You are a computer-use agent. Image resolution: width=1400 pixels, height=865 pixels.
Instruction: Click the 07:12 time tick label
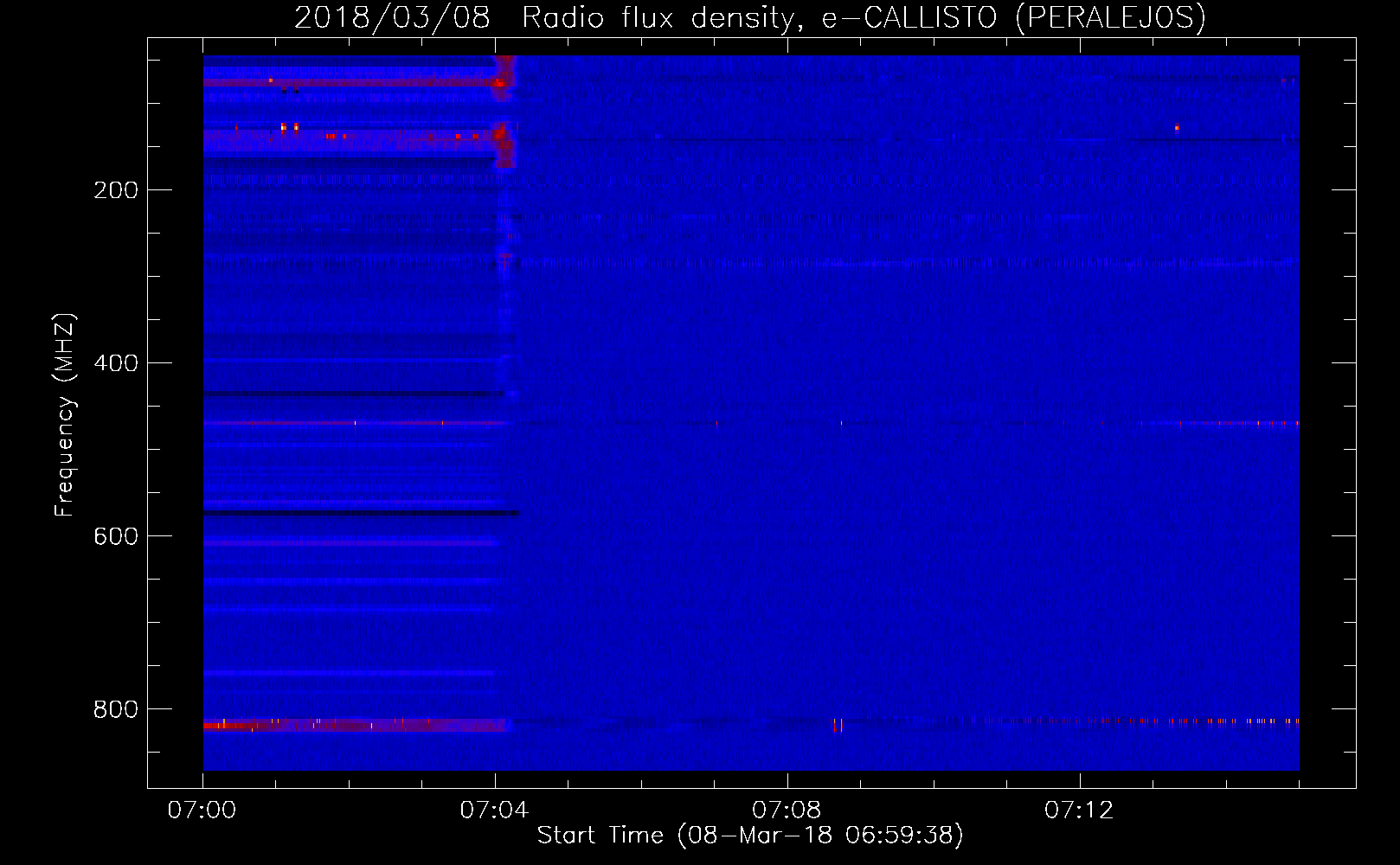click(1079, 811)
